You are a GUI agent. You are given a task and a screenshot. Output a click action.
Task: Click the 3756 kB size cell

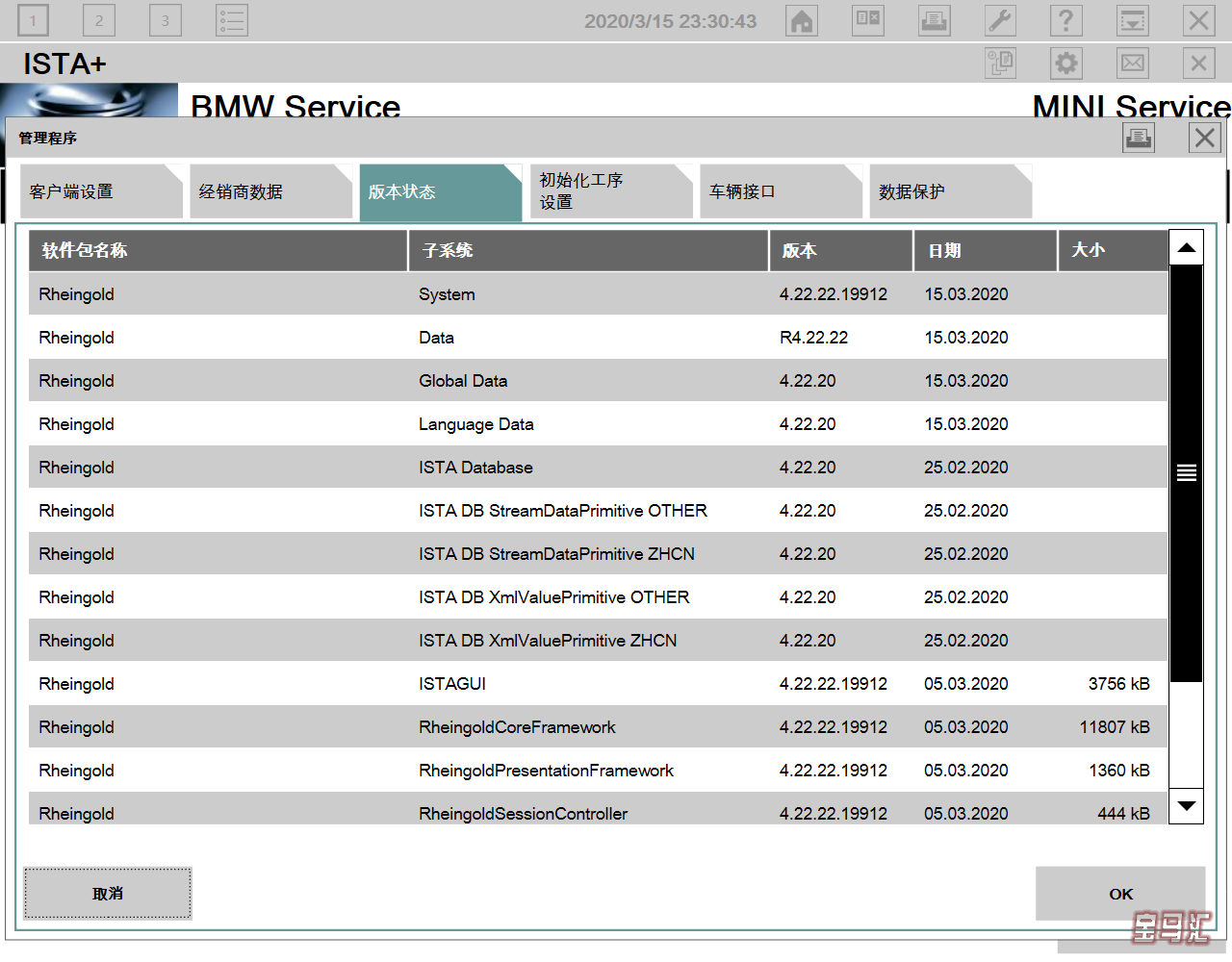(x=1118, y=684)
